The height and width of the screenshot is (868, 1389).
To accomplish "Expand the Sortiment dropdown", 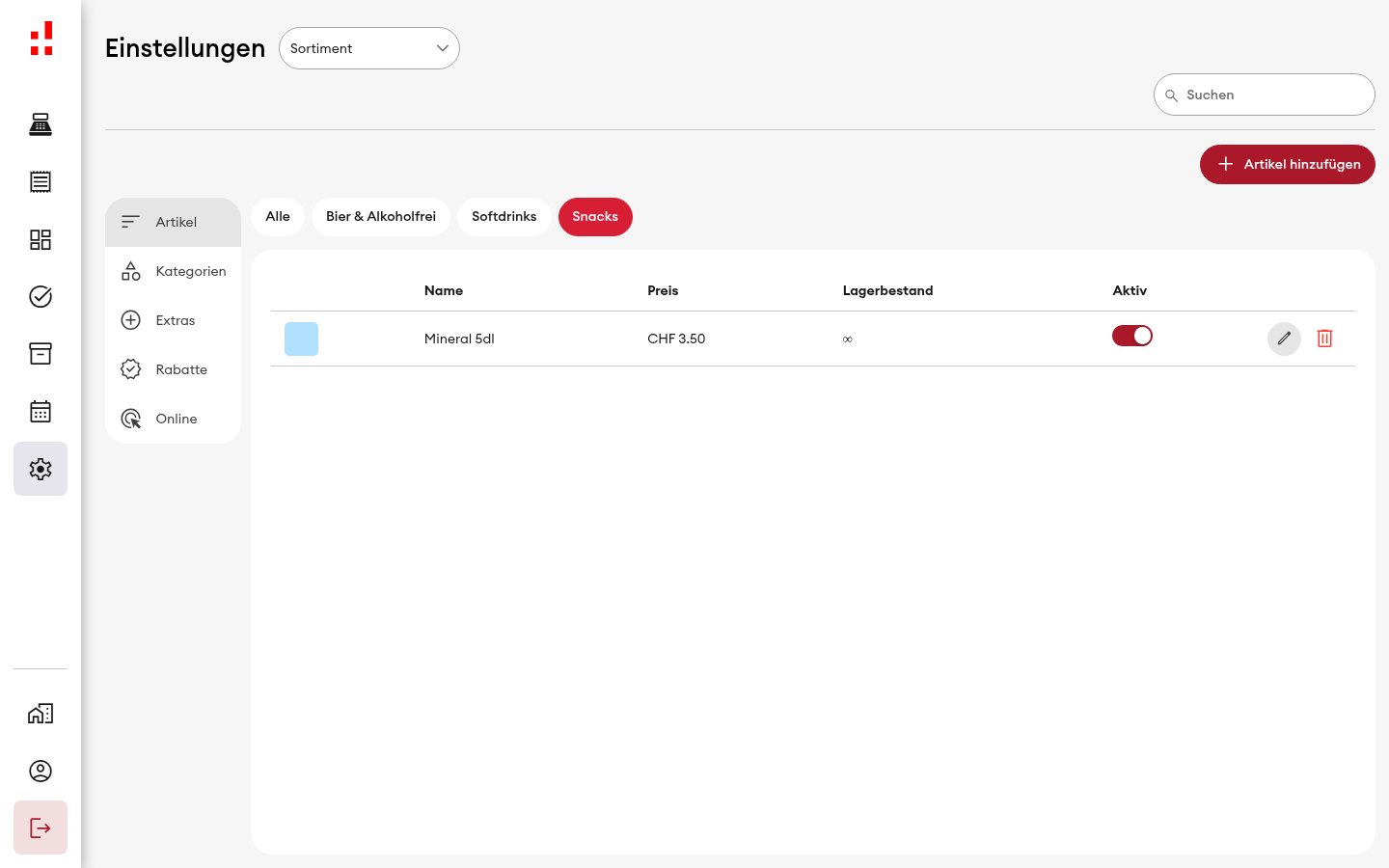I will tap(369, 48).
